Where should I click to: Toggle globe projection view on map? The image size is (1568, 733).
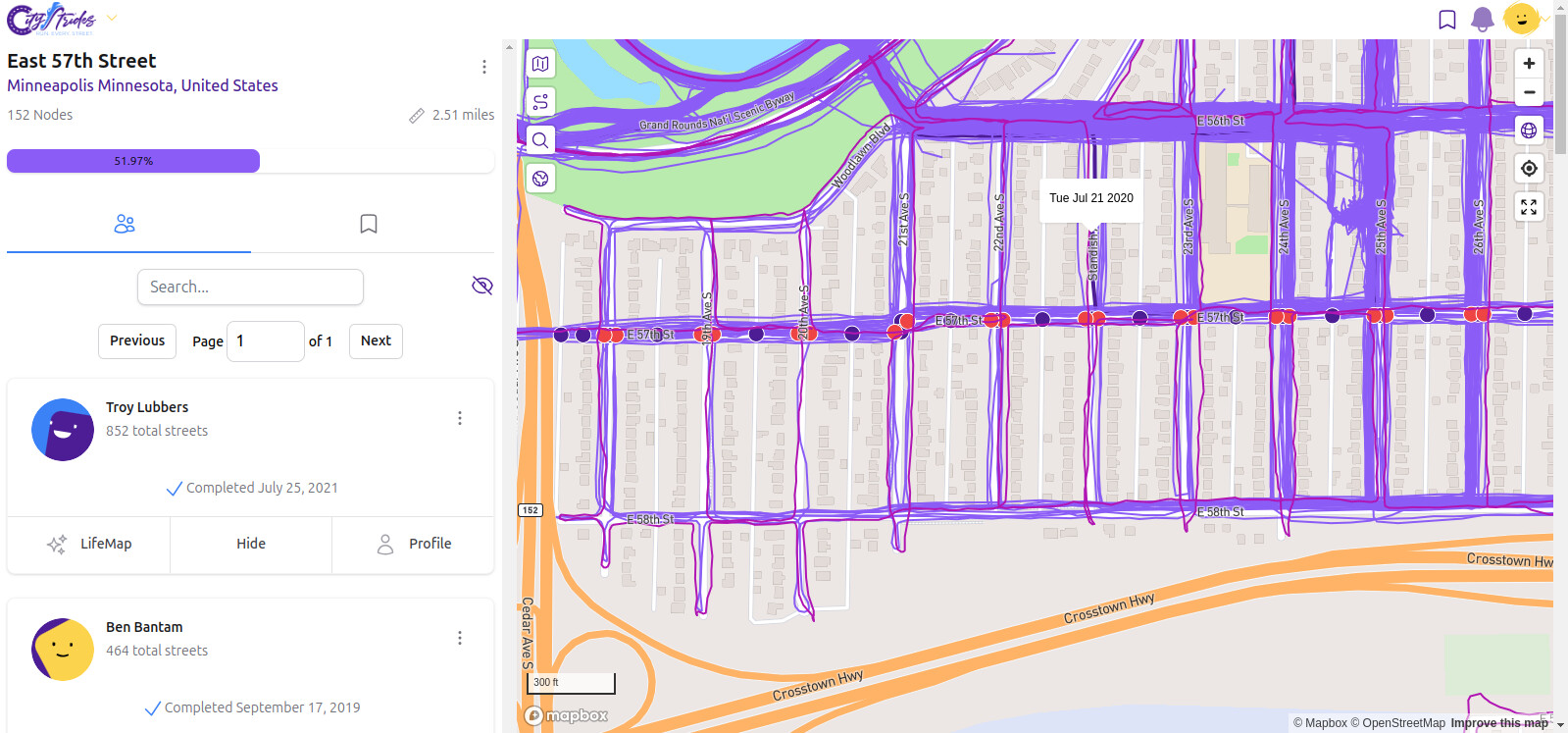pyautogui.click(x=1529, y=131)
